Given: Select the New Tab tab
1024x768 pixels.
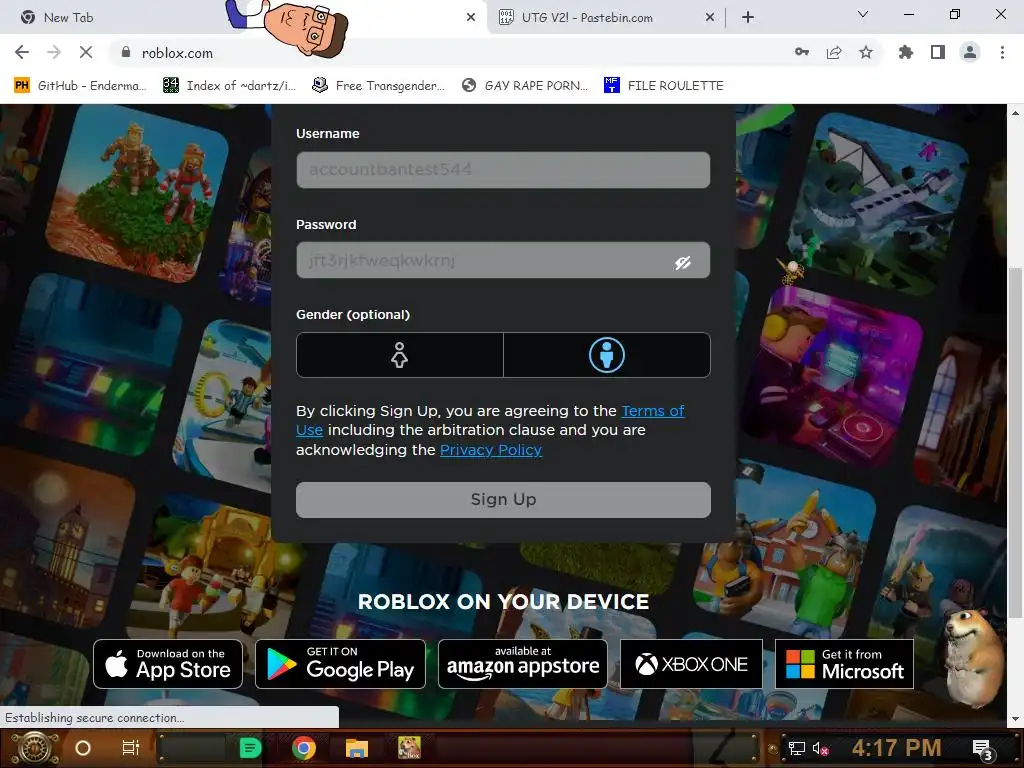Looking at the screenshot, I should click(69, 18).
